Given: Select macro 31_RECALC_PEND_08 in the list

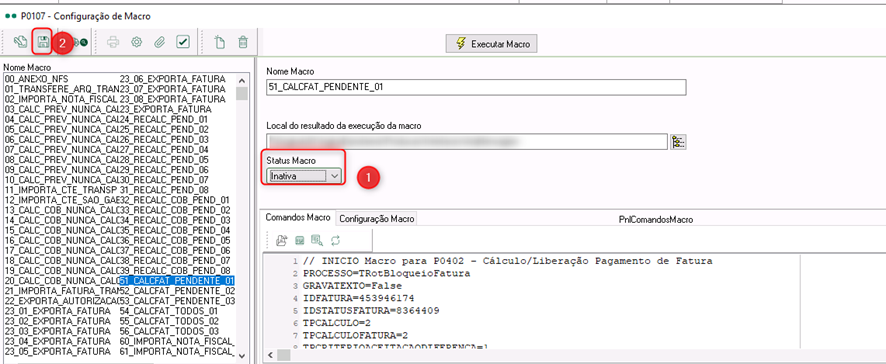Looking at the screenshot, I should pos(164,189).
